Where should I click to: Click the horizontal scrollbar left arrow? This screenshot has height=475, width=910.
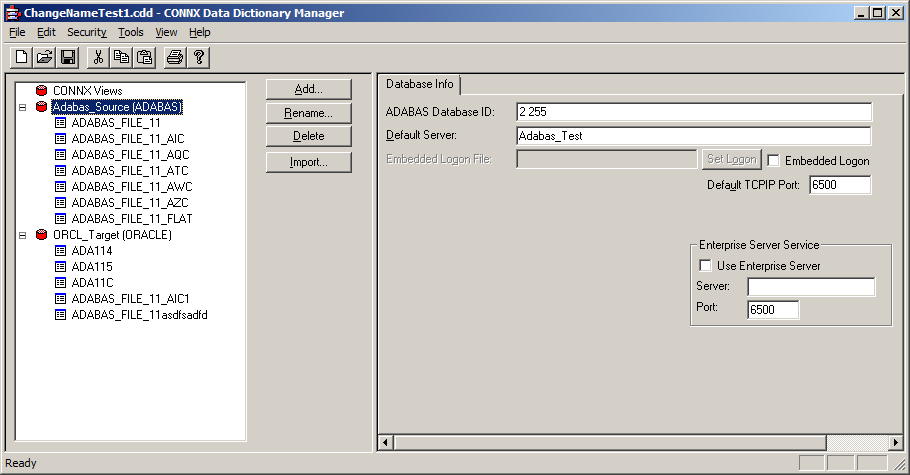pos(385,442)
